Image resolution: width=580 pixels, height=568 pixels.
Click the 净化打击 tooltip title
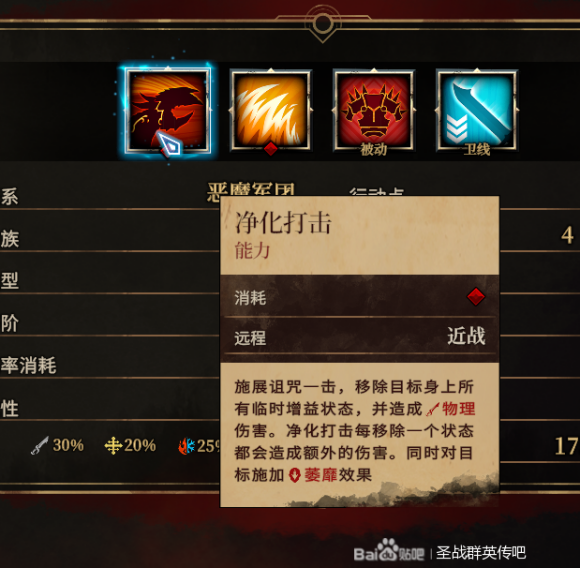283,223
